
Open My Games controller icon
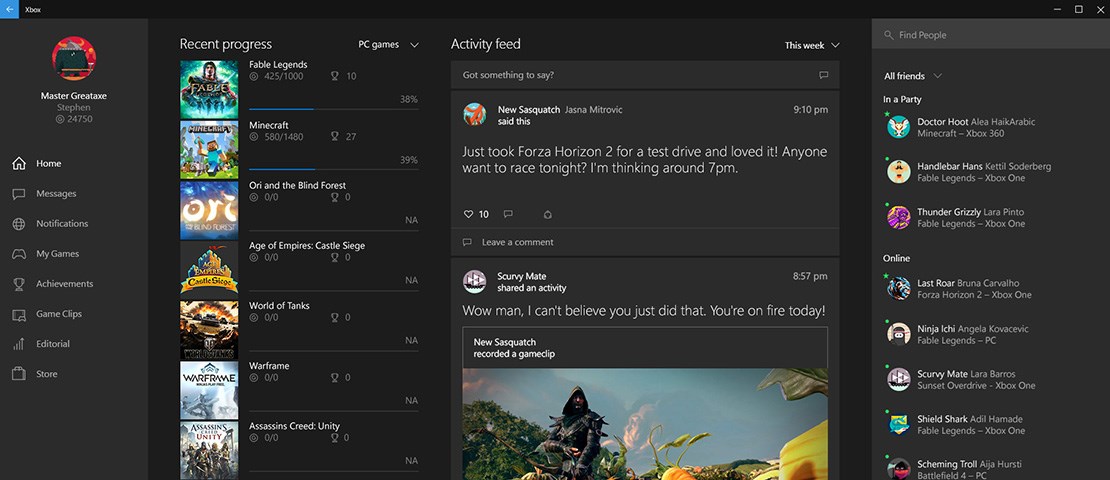tap(19, 253)
